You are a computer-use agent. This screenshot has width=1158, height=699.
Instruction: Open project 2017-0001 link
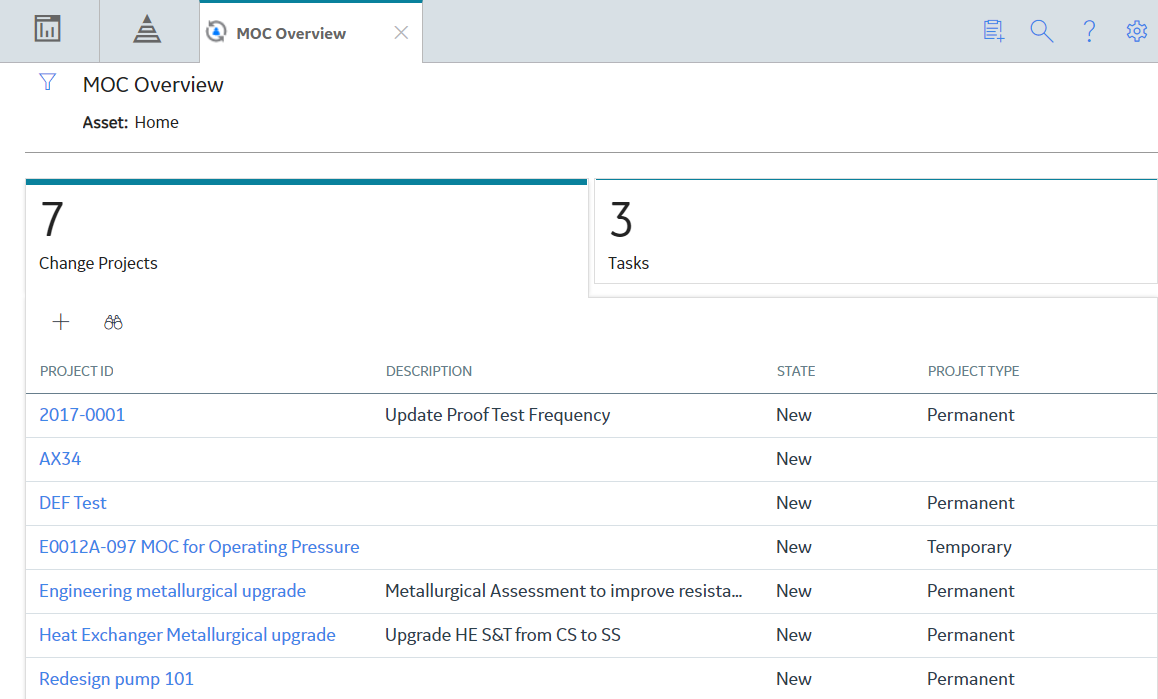pos(82,415)
